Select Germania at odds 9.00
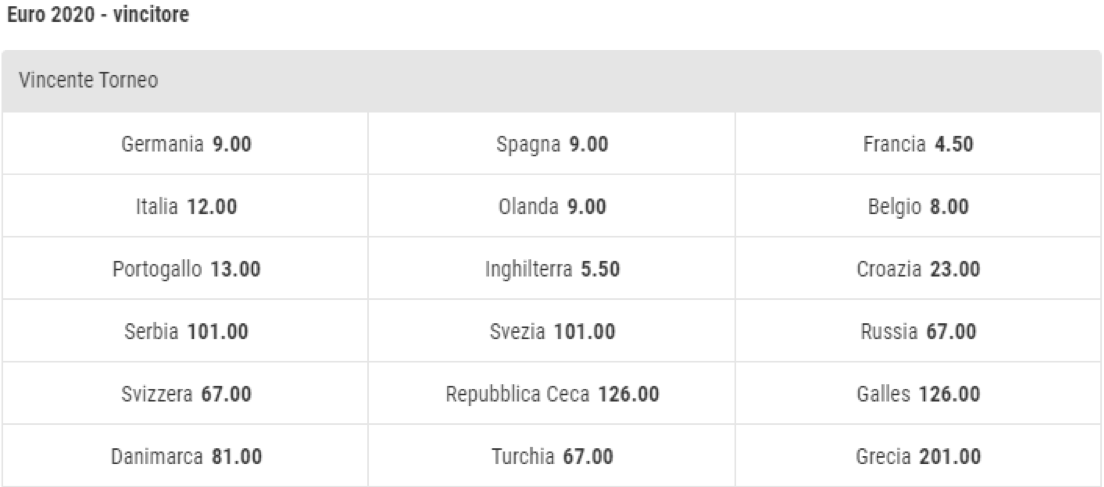Image resolution: width=1104 pixels, height=487 pixels. tap(186, 145)
